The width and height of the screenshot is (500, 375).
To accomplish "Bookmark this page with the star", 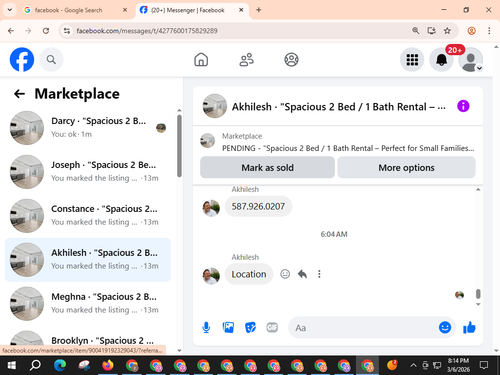I will [x=447, y=31].
